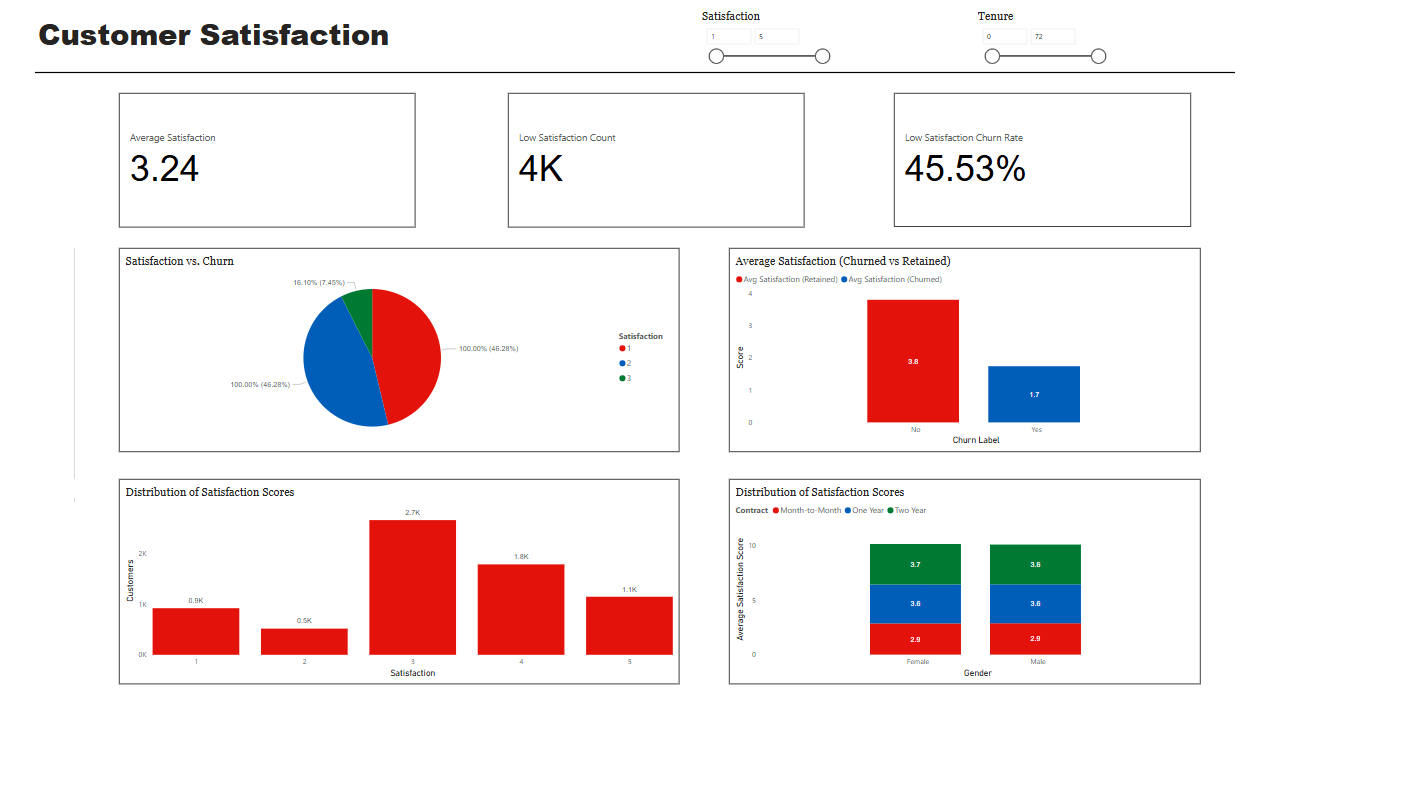Viewport: 1402px width, 809px height.
Task: Click the Tenure slicer header
Action: click(995, 16)
